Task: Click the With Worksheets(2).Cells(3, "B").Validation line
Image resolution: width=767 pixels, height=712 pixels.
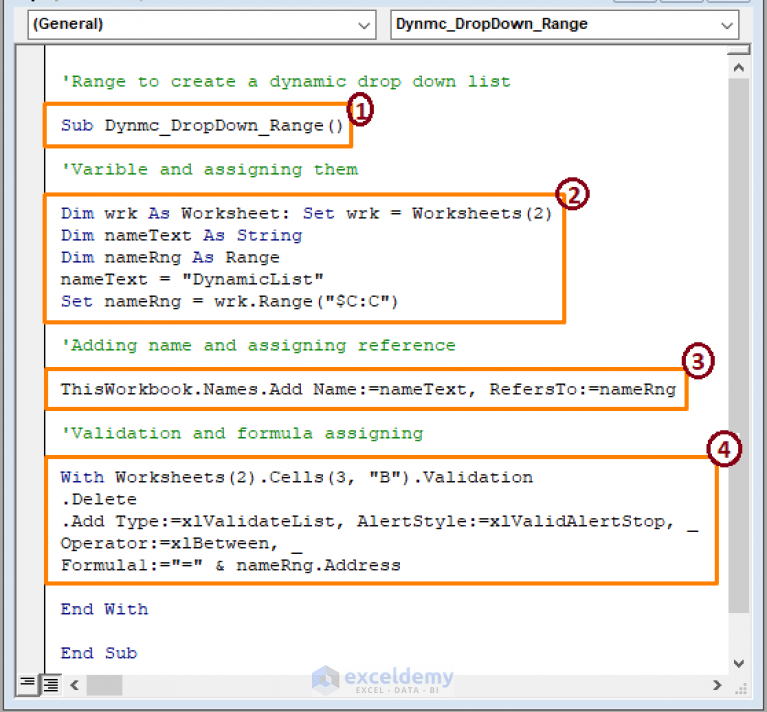Action: (x=297, y=477)
